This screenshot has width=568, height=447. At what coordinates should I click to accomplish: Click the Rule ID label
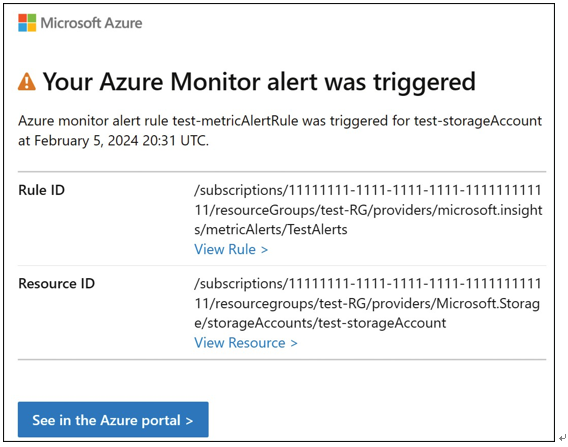pos(42,190)
